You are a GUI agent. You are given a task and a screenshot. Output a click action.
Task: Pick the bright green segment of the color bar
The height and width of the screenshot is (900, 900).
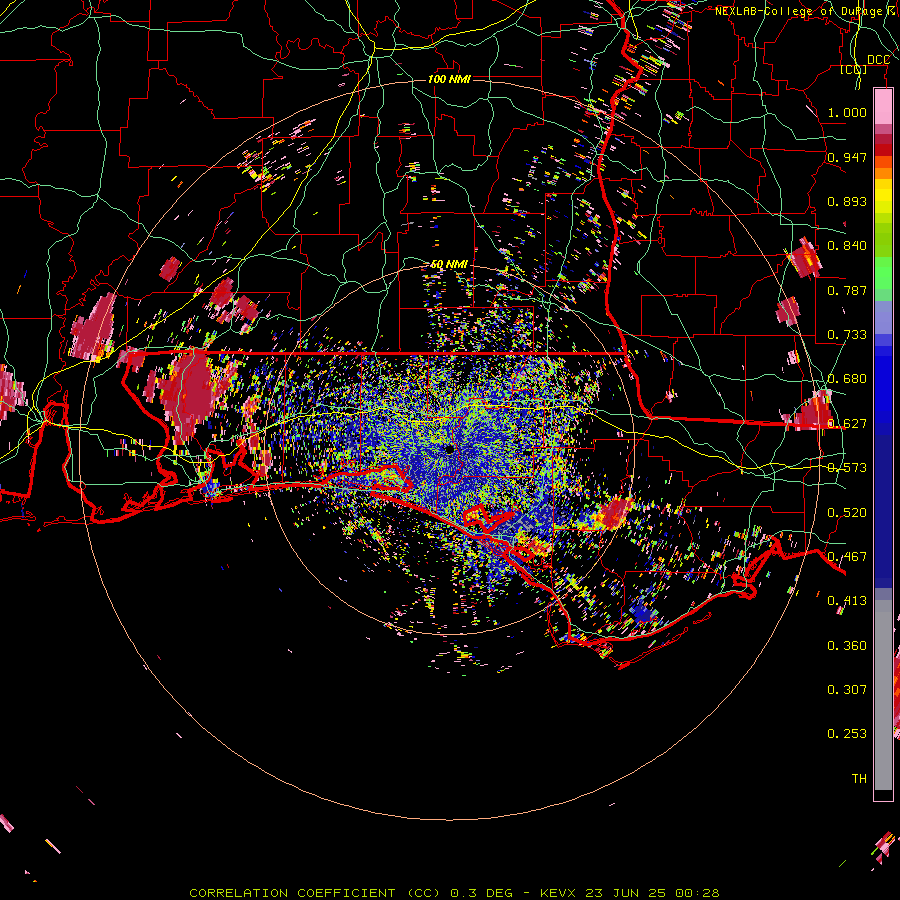(x=883, y=273)
